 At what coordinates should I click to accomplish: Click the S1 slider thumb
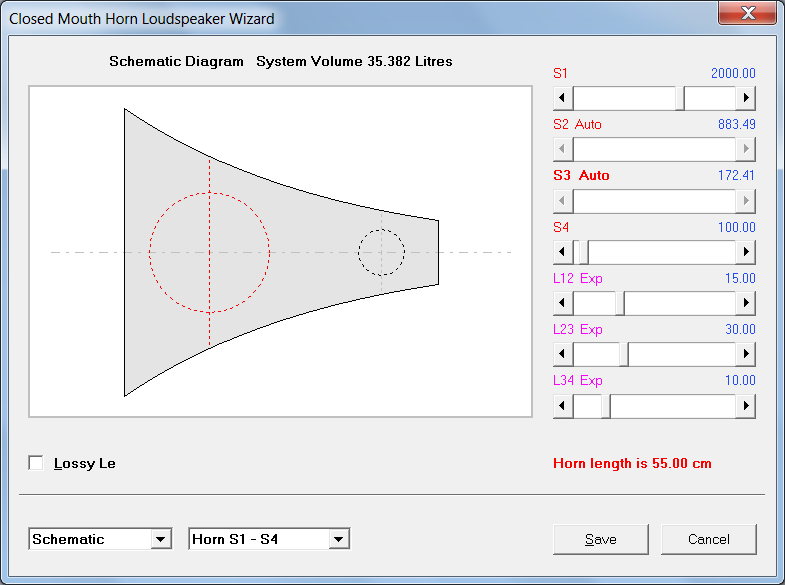click(680, 98)
